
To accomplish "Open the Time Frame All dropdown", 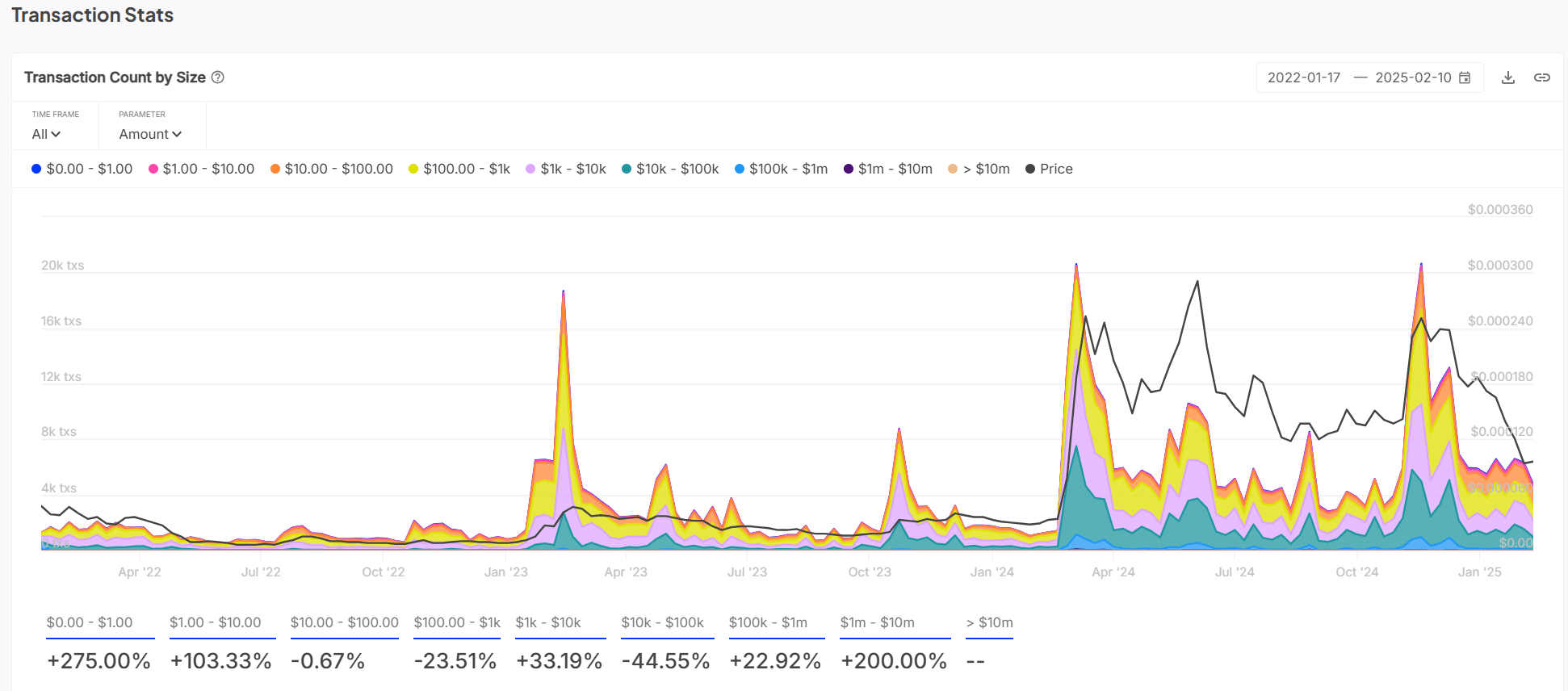I will (46, 134).
